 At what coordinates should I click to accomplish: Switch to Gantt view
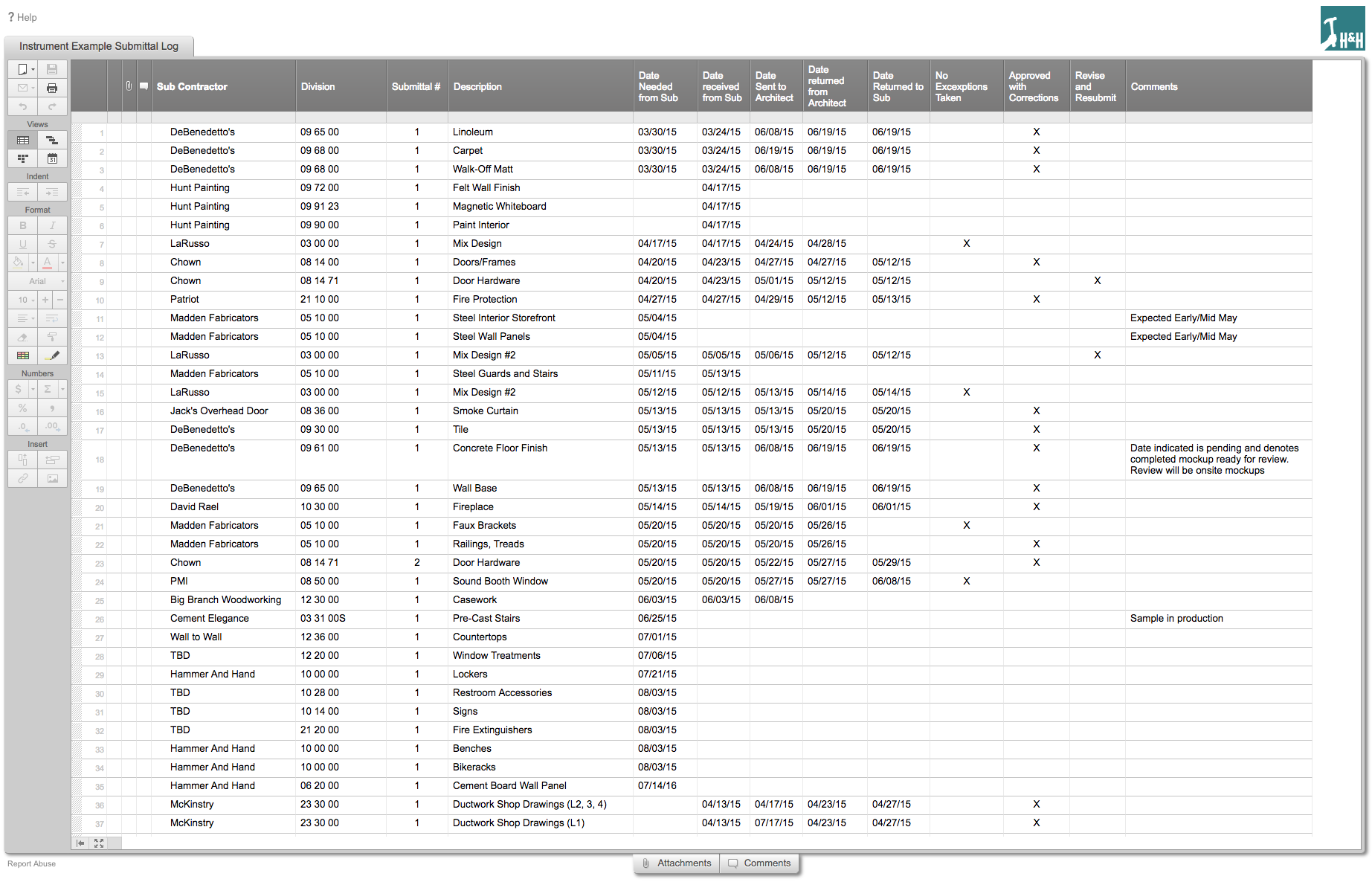pyautogui.click(x=52, y=140)
